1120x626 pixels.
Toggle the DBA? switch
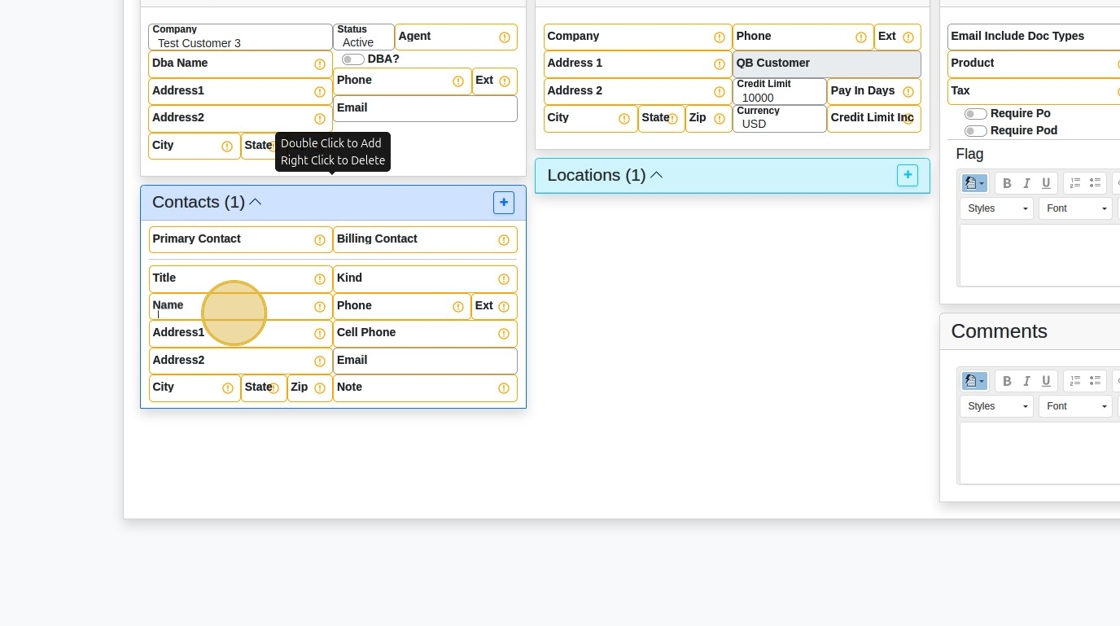353,59
